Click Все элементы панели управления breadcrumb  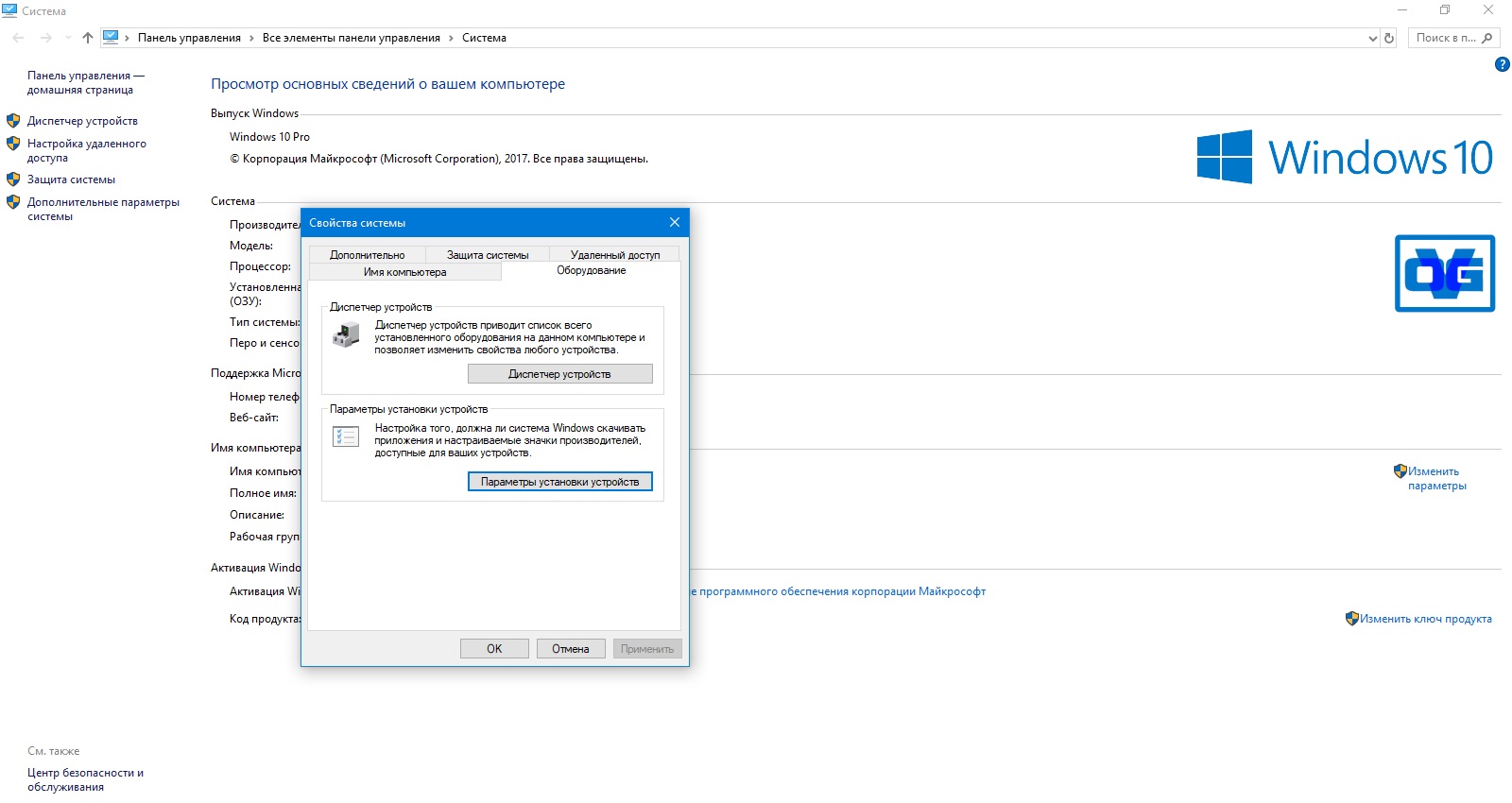(352, 38)
